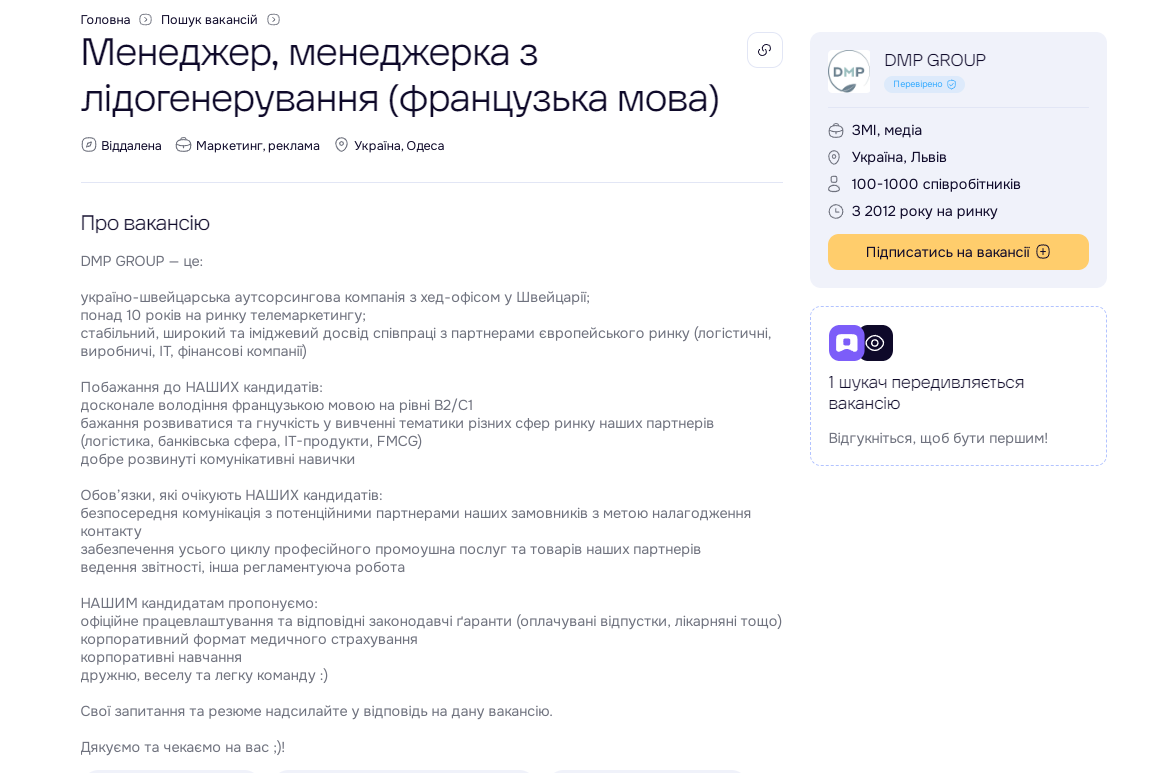
Task: Open the DMP GROUP company name link
Action: [x=935, y=60]
